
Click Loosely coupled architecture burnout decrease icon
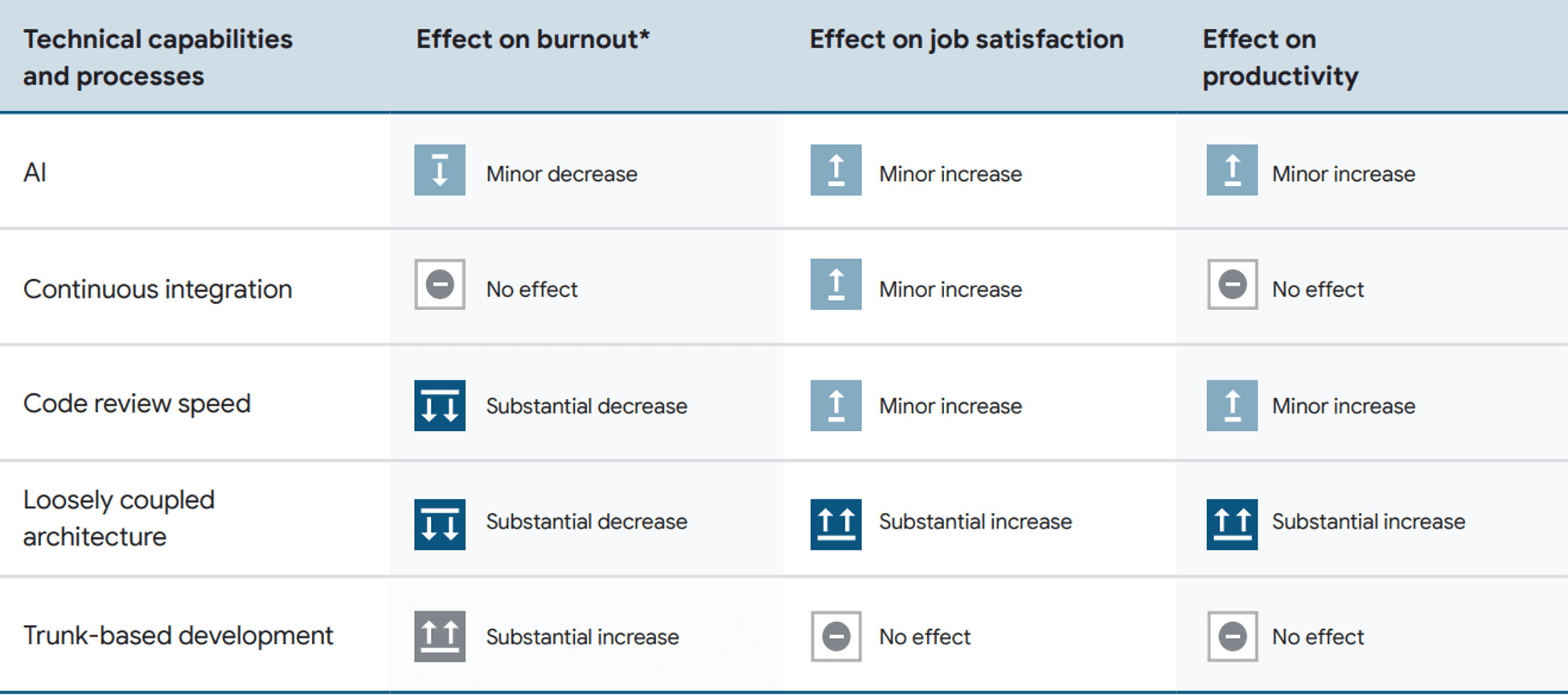tap(440, 524)
